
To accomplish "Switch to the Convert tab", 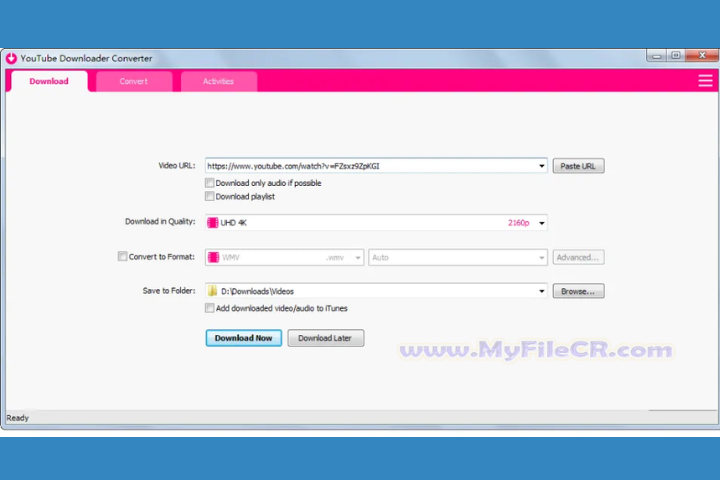I will (x=134, y=81).
